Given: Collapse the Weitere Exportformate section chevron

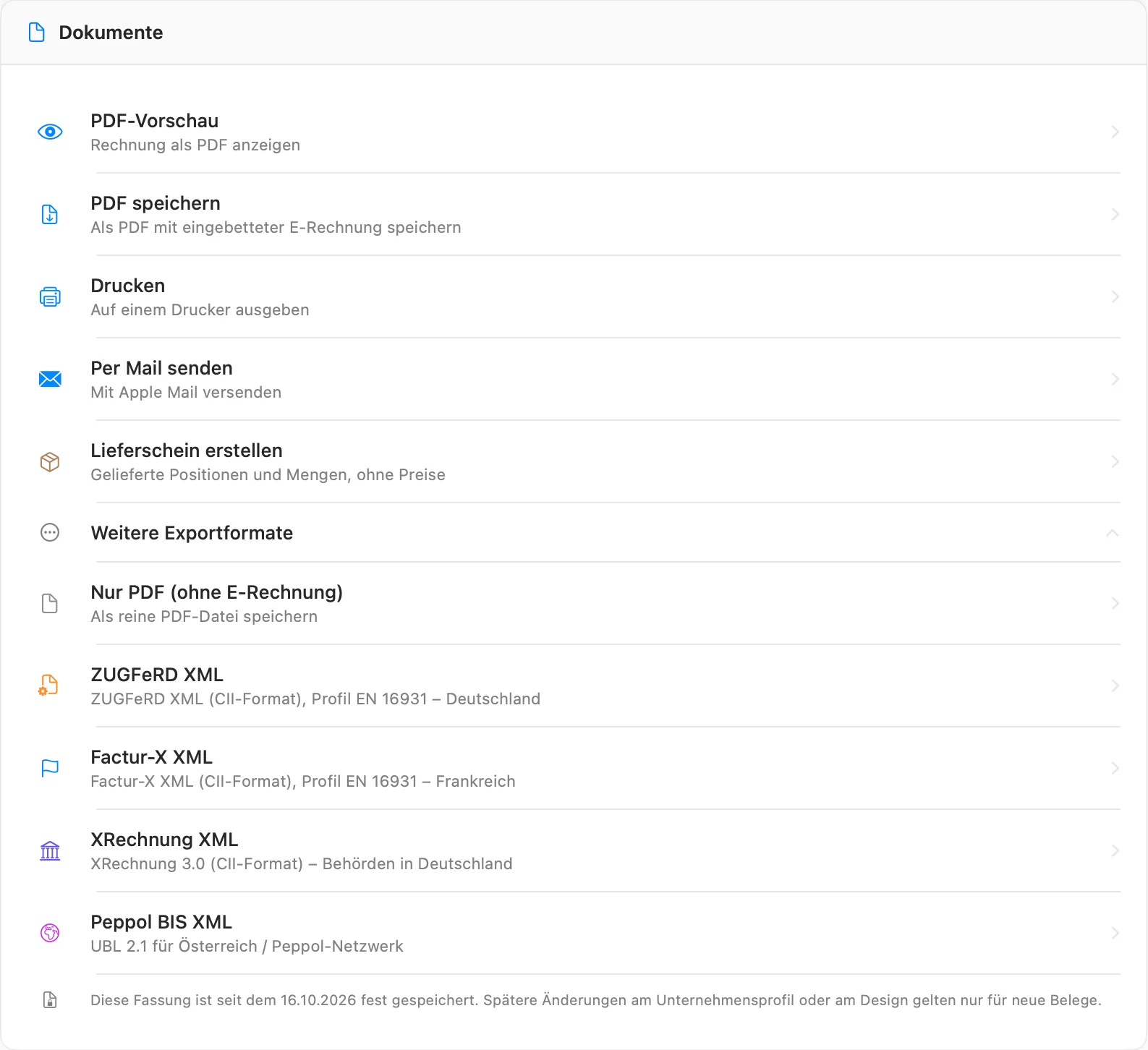Looking at the screenshot, I should 1113,533.
